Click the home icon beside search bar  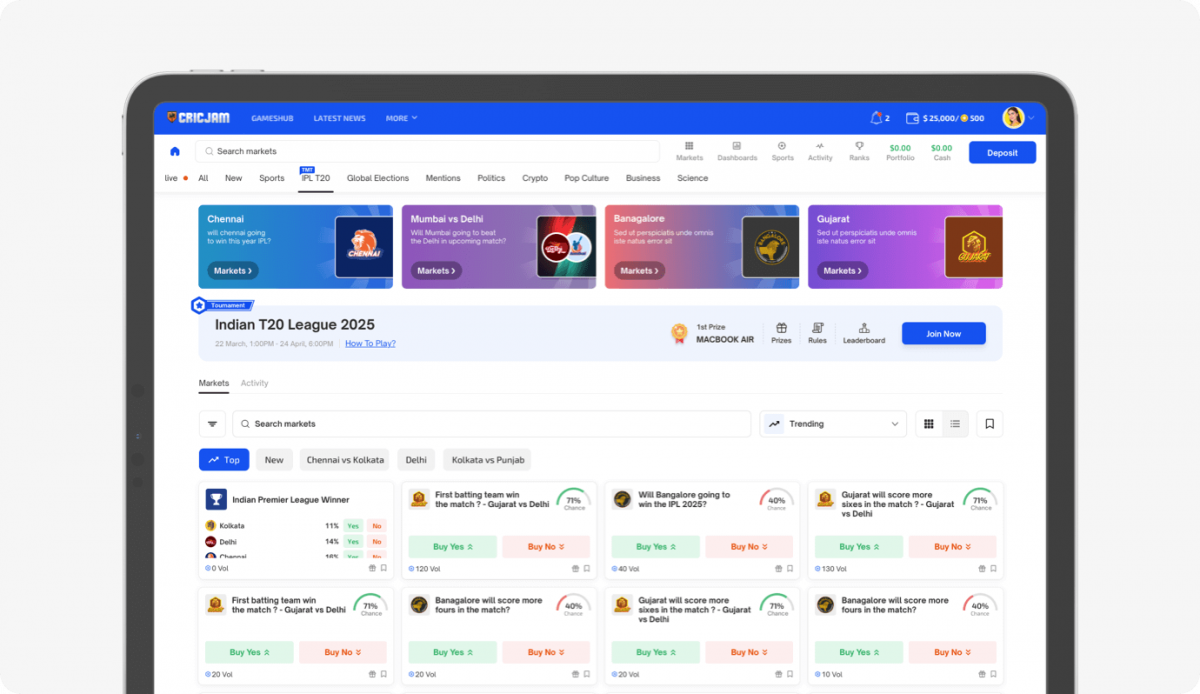pyautogui.click(x=175, y=152)
